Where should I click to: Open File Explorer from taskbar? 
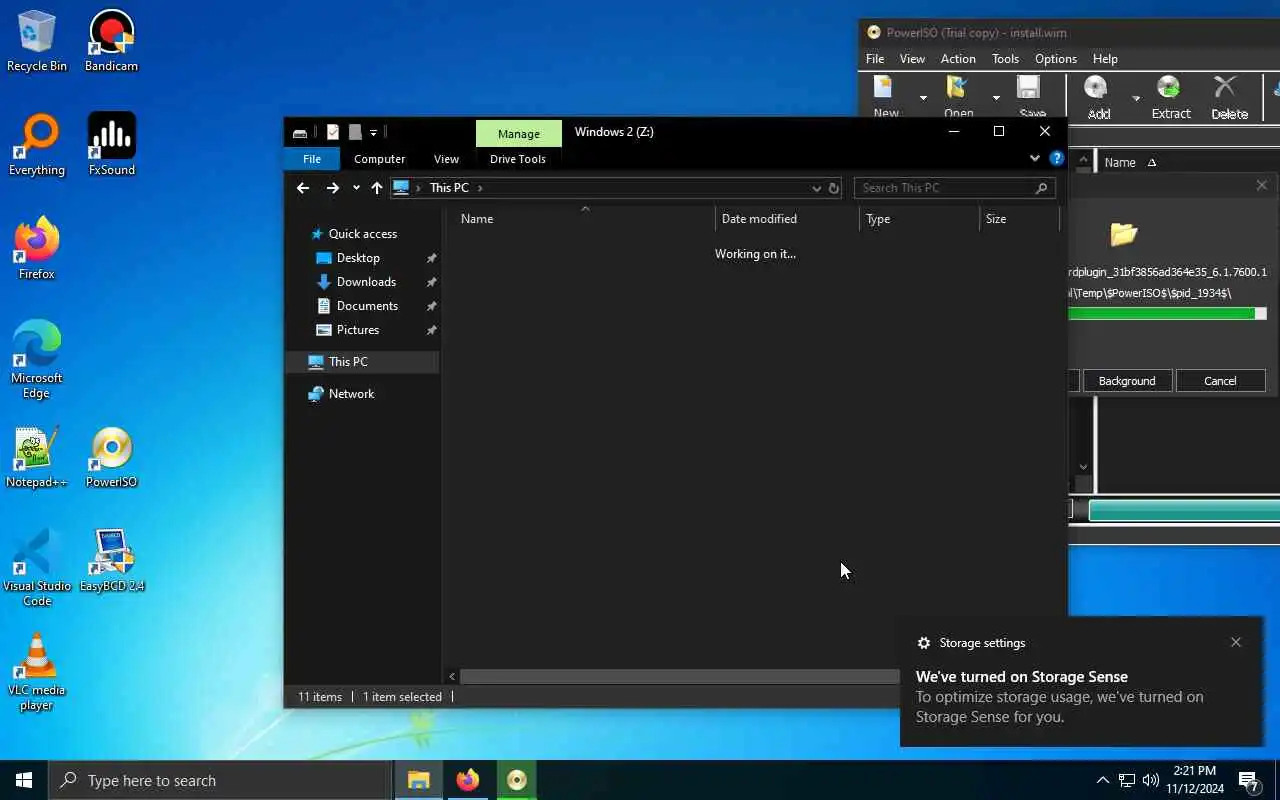click(418, 780)
